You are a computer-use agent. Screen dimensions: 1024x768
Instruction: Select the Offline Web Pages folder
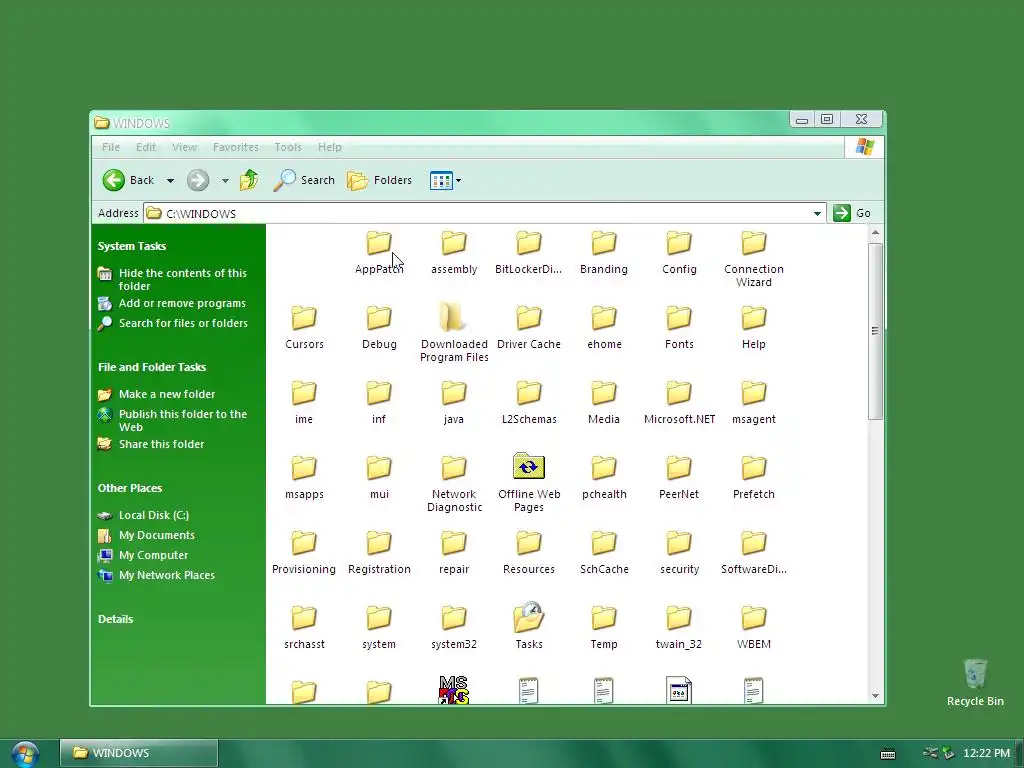tap(529, 483)
